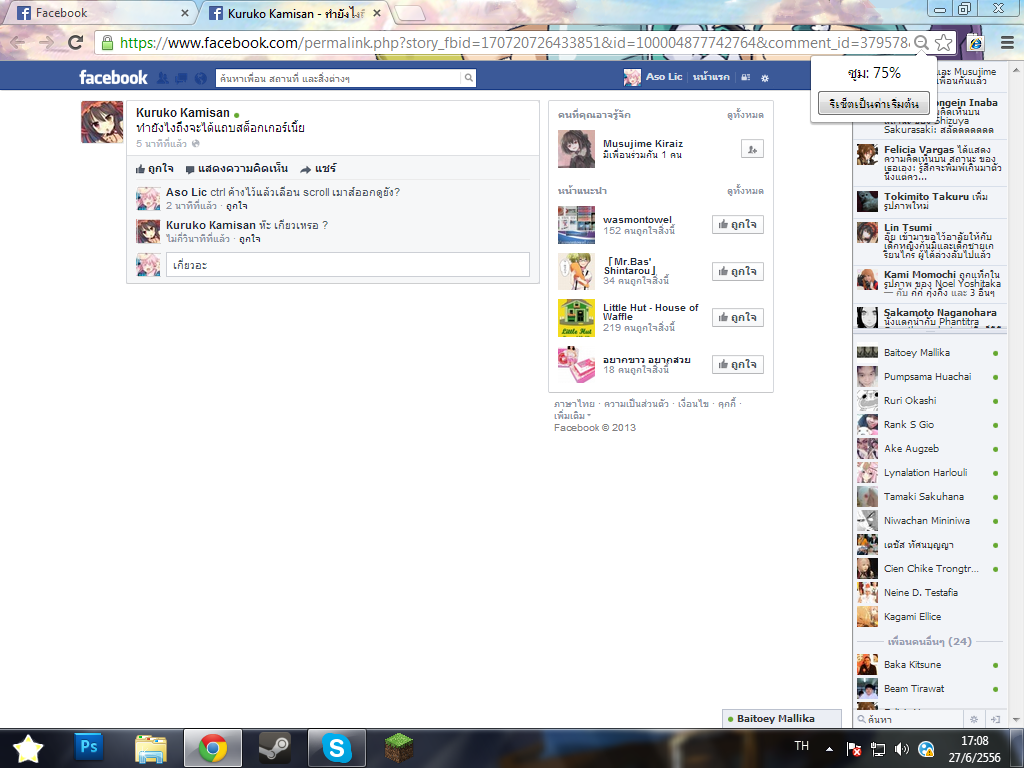1024x768 pixels.
Task: See all people you may know
Action: coord(745,115)
